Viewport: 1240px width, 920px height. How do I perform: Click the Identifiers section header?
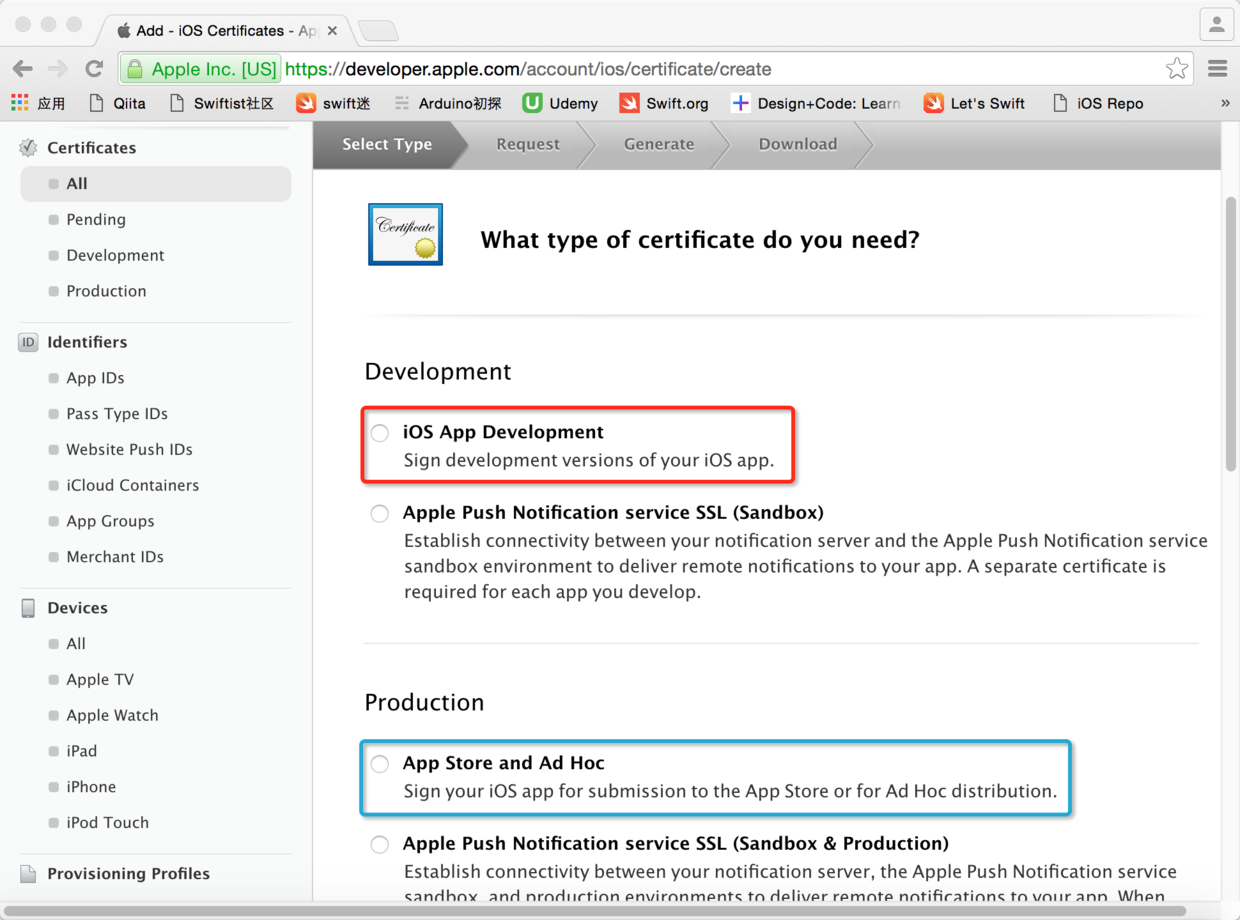(87, 342)
